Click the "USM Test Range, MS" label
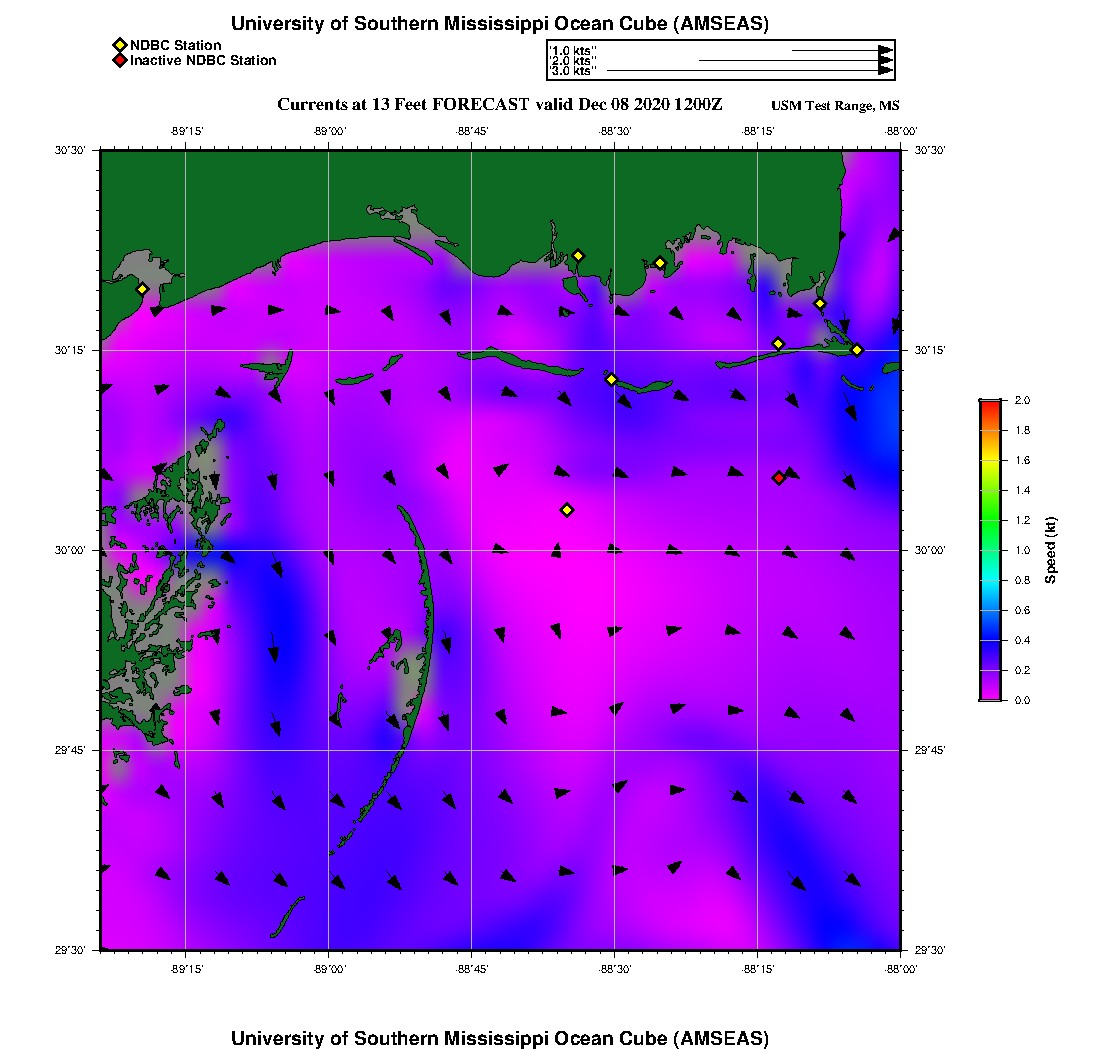The height and width of the screenshot is (1050, 1100). (835, 106)
